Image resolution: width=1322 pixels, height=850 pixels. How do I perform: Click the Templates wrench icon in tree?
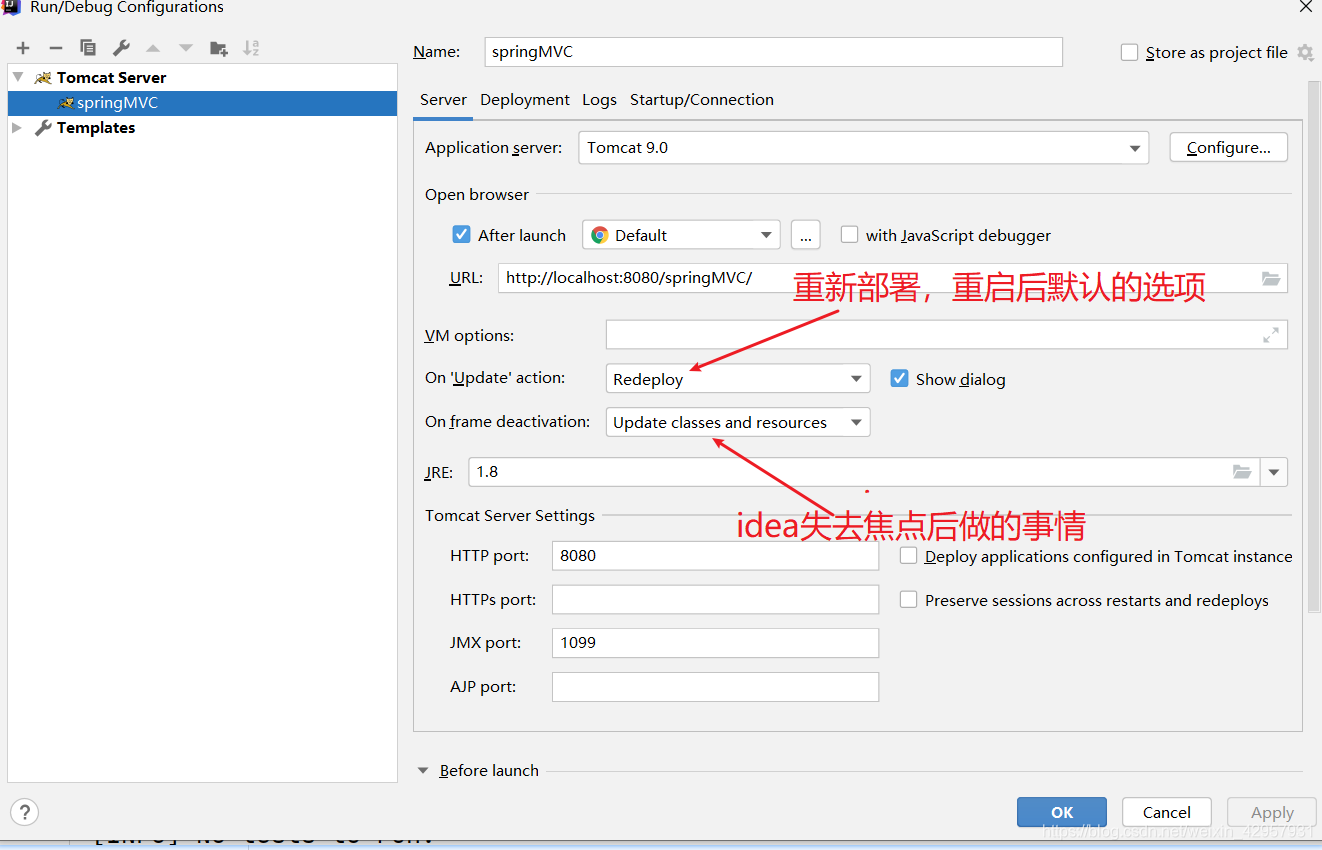[43, 128]
